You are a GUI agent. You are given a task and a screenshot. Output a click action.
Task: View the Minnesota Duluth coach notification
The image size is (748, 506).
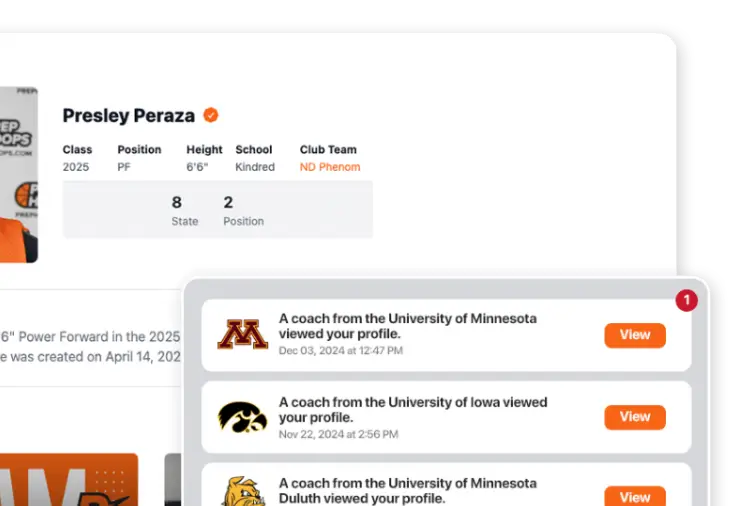[x=634, y=496]
